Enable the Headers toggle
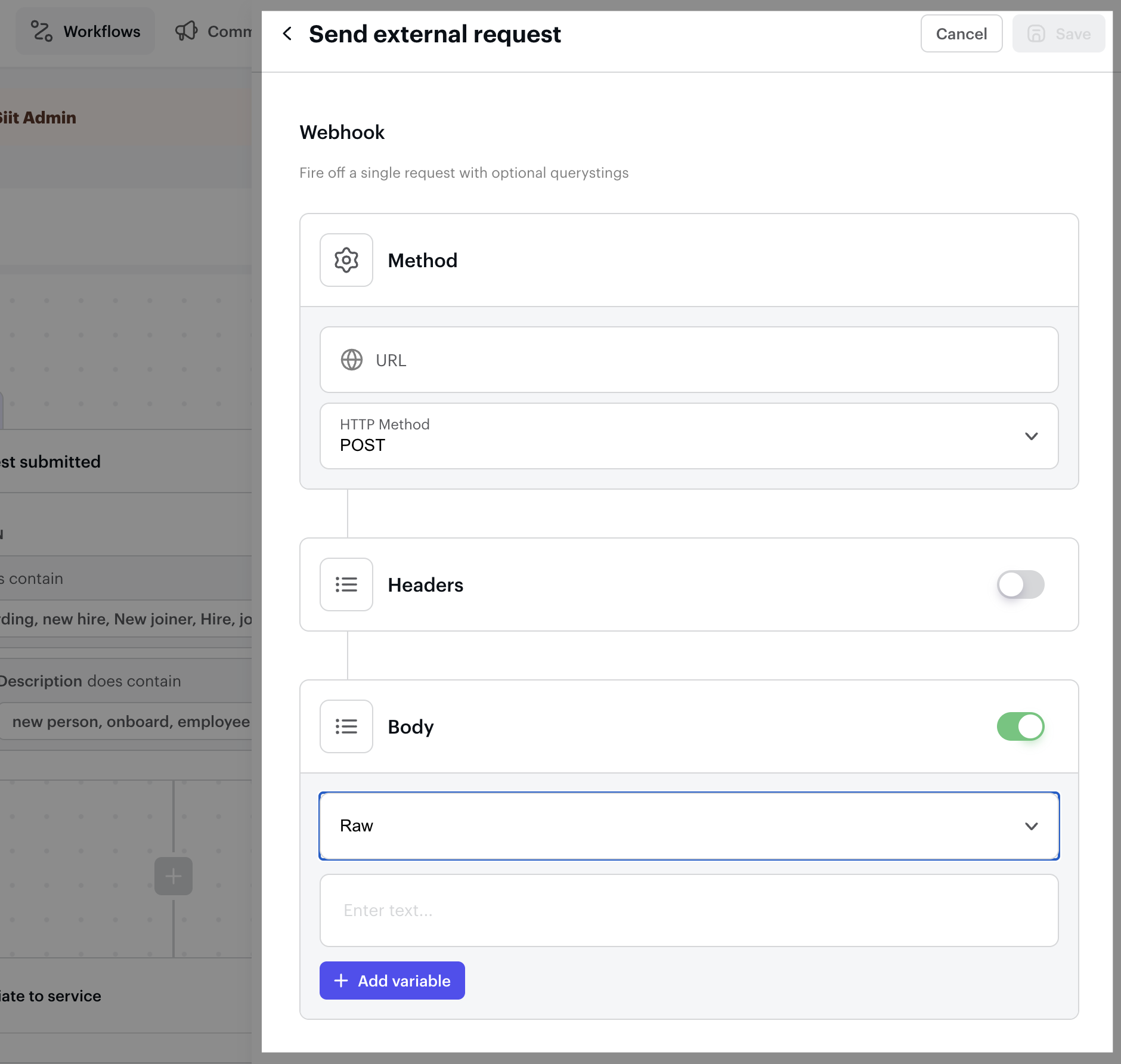The image size is (1121, 1064). (x=1020, y=584)
